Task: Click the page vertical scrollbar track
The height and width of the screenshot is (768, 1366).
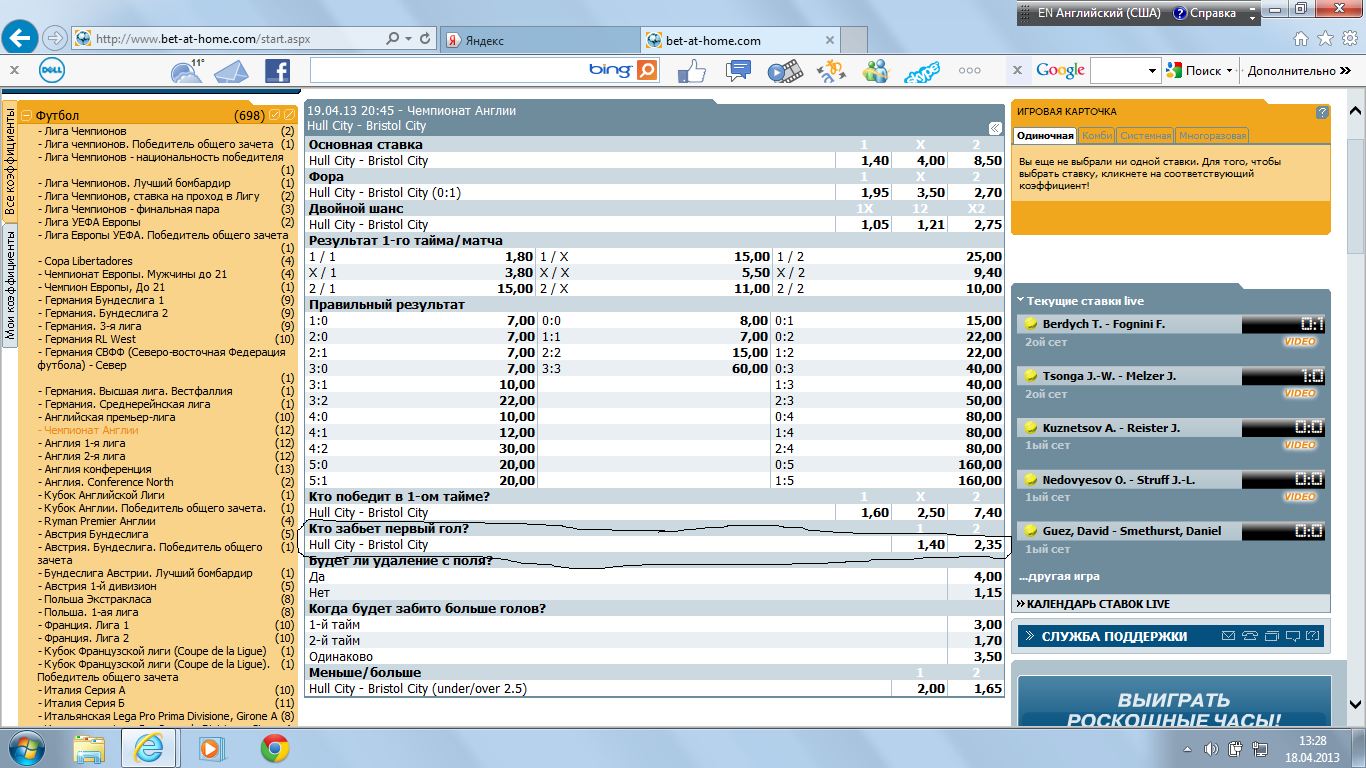Action: pyautogui.click(x=1356, y=450)
